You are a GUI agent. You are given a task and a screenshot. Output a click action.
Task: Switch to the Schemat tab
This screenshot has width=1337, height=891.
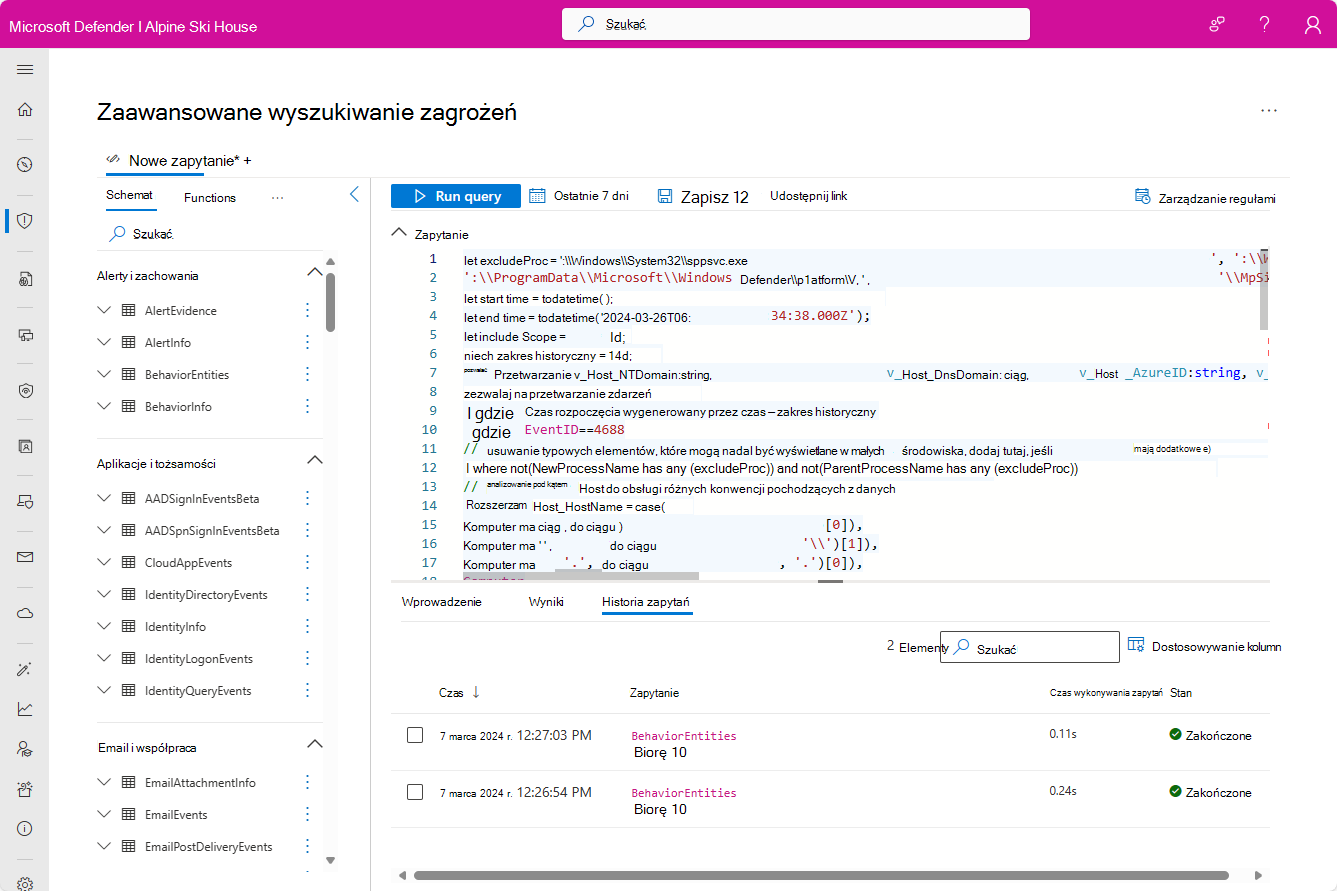tap(129, 196)
